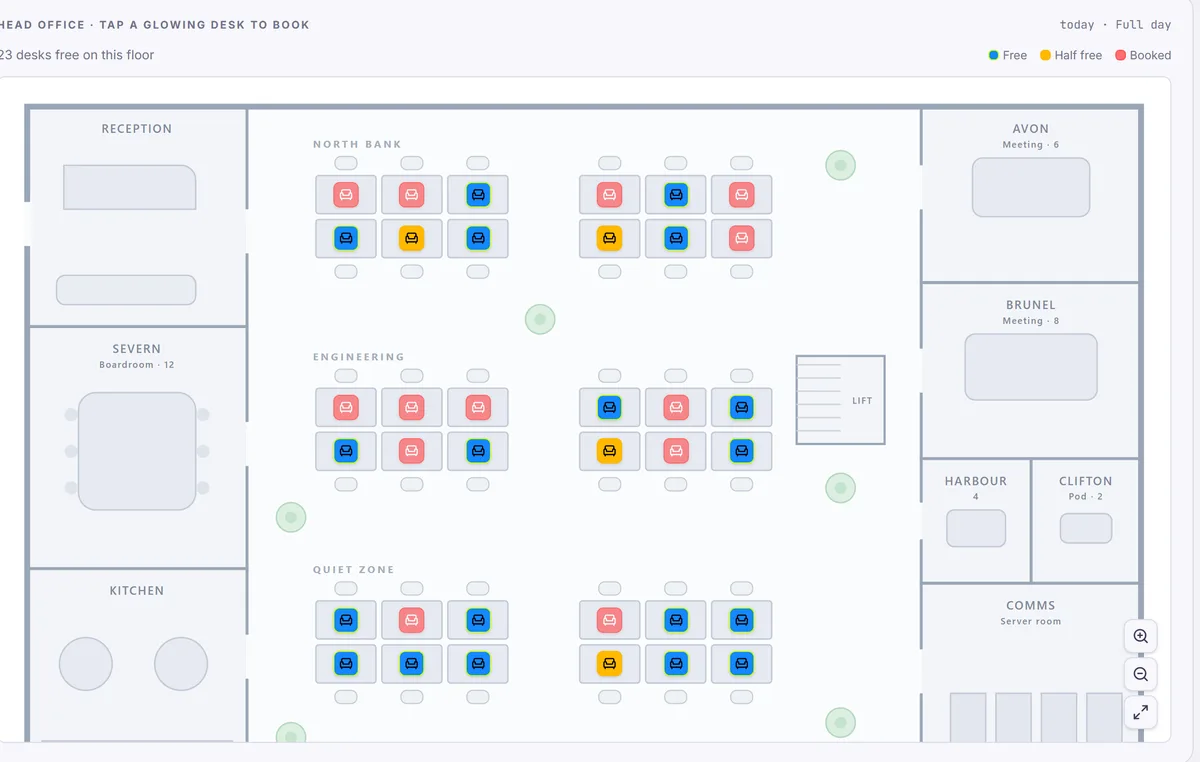Select blue bottom-right desk in North Bank left cluster
The image size is (1200, 762).
coord(478,239)
